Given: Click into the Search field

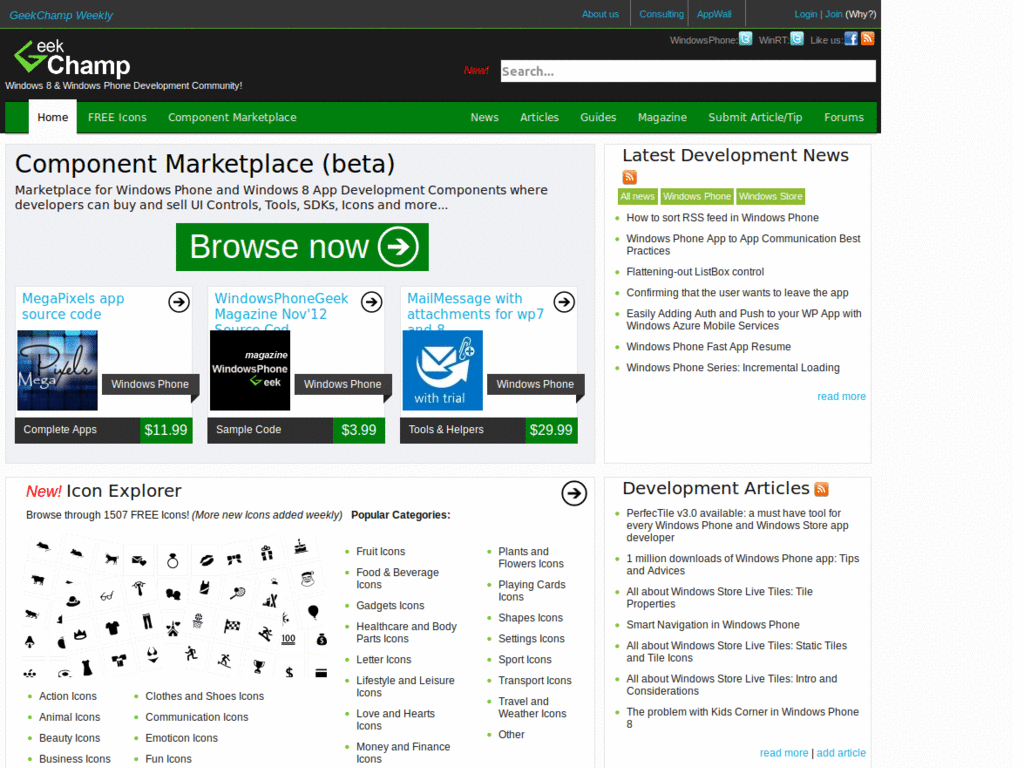Looking at the screenshot, I should pos(688,71).
